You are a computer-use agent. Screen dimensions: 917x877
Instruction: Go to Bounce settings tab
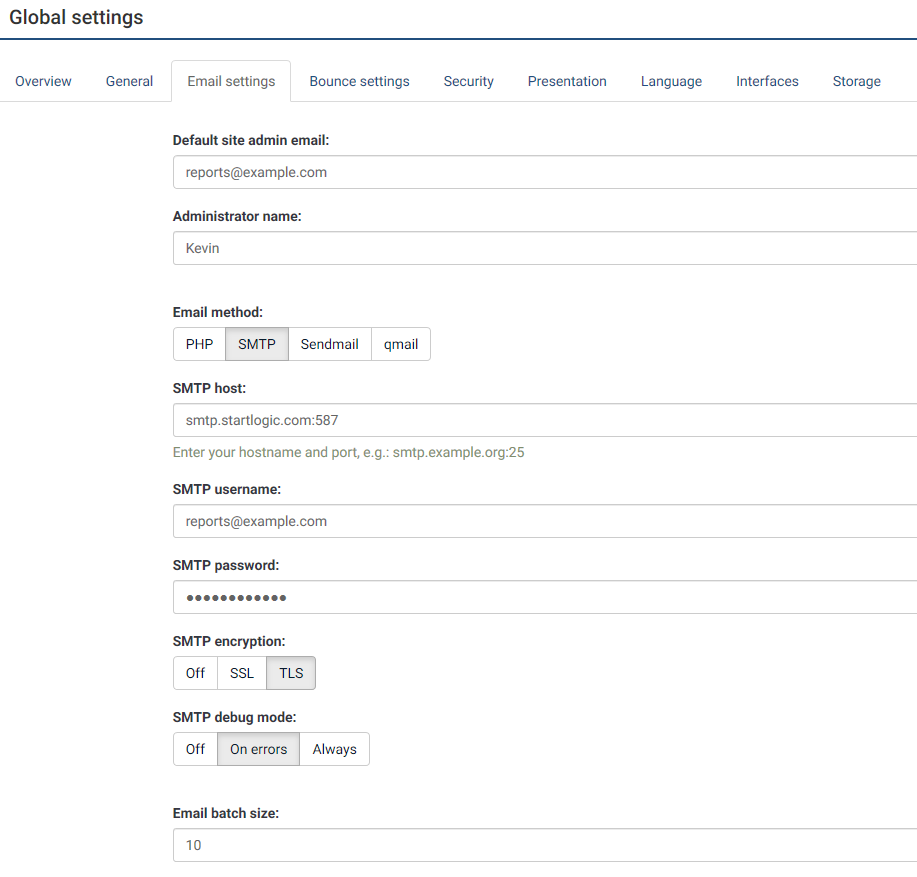click(x=359, y=82)
